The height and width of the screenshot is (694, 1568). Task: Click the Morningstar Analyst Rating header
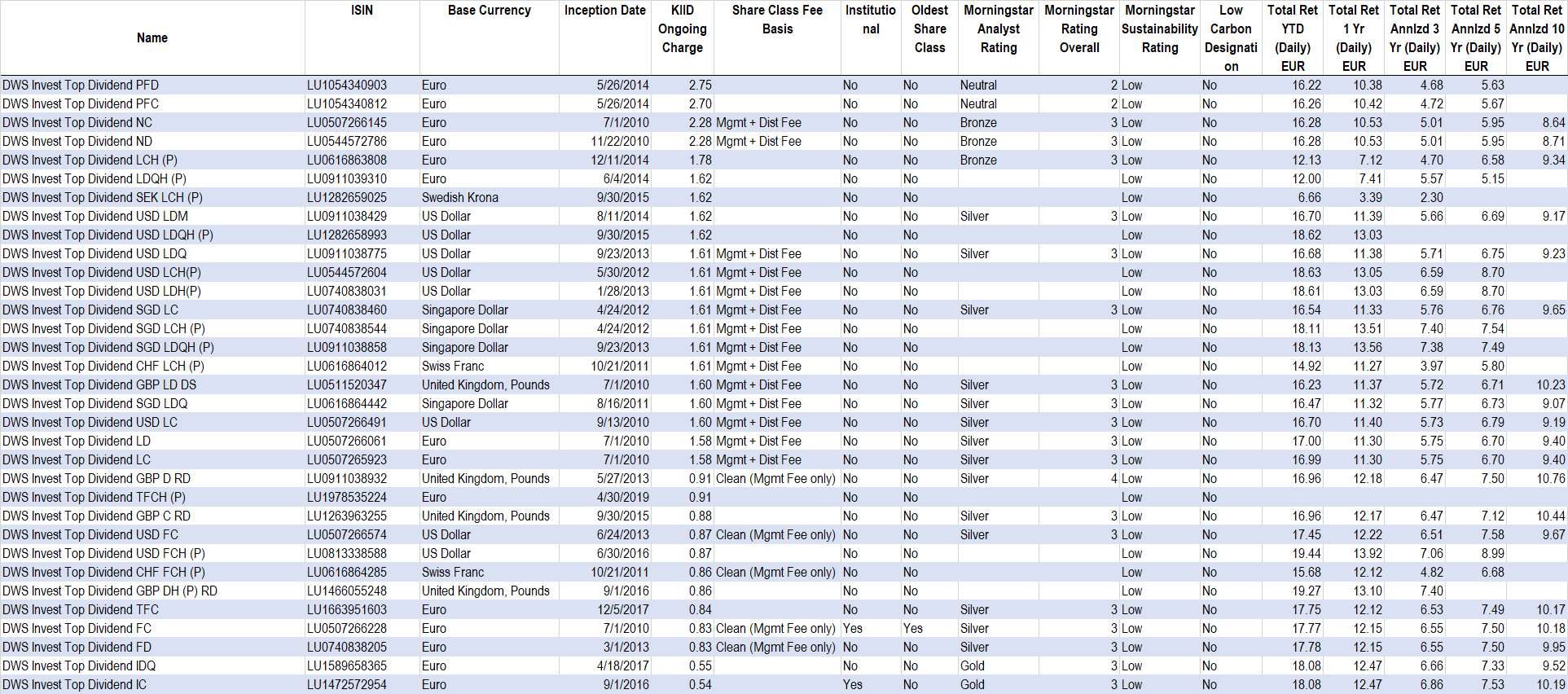[998, 29]
